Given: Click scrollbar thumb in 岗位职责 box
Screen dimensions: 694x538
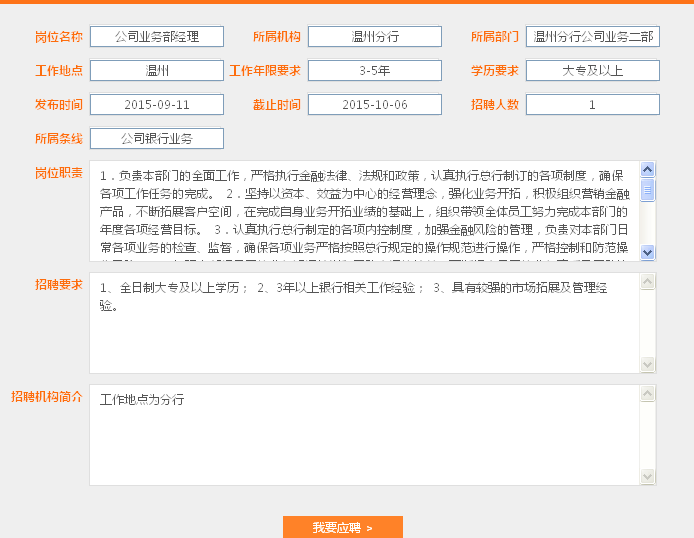Looking at the screenshot, I should pyautogui.click(x=647, y=190).
